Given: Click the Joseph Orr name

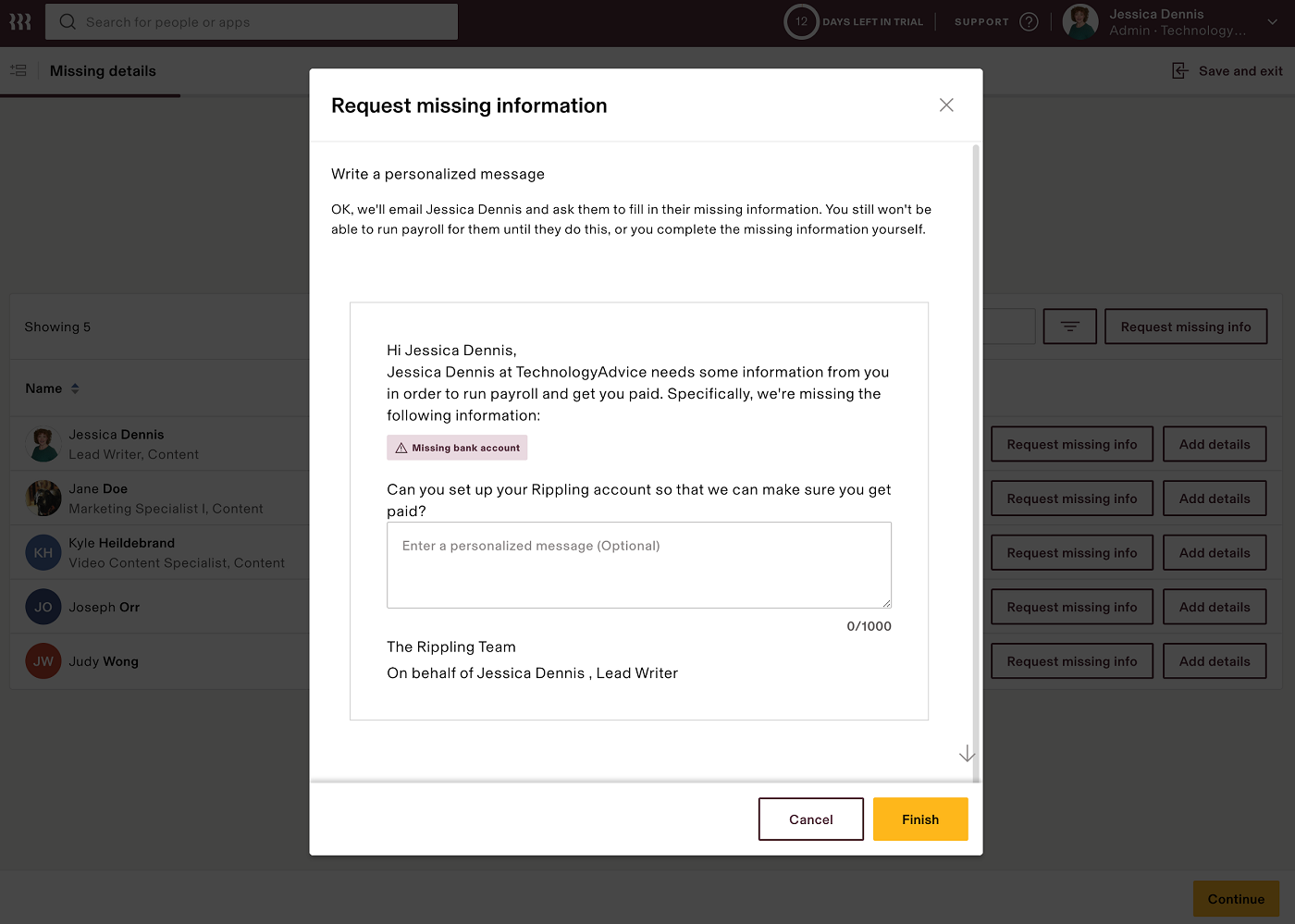Looking at the screenshot, I should pos(104,608).
